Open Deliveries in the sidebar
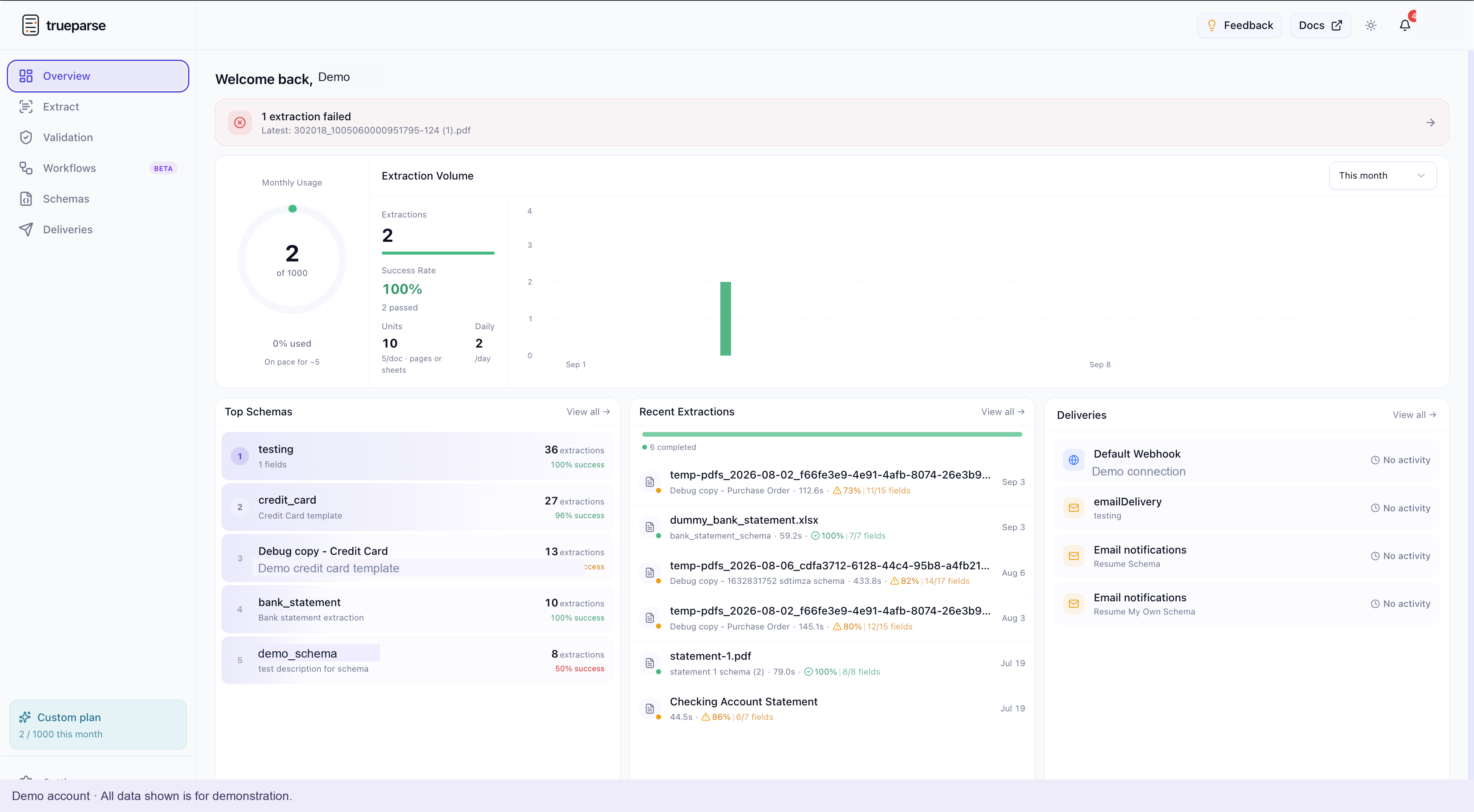 click(x=98, y=229)
